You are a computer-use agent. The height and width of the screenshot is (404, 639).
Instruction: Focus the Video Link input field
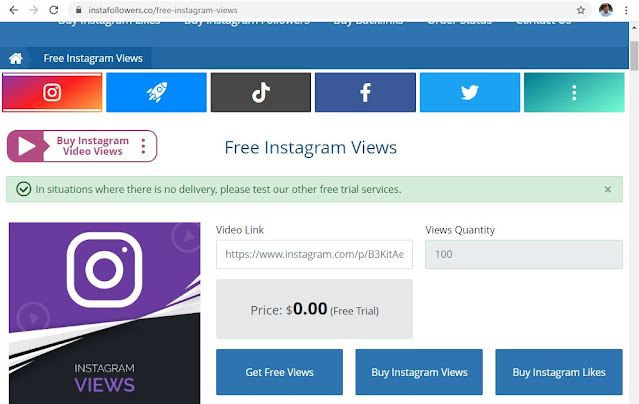314,254
